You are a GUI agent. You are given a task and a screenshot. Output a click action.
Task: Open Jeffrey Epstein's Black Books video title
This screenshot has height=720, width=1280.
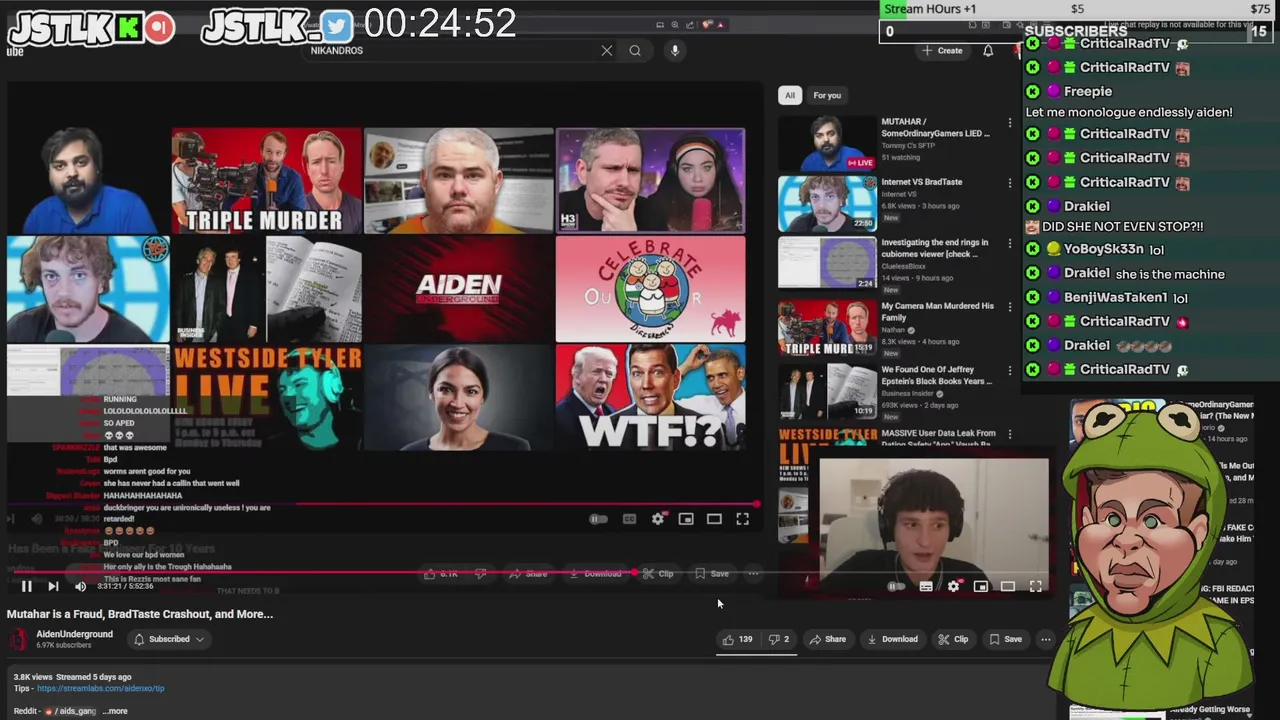click(936, 375)
